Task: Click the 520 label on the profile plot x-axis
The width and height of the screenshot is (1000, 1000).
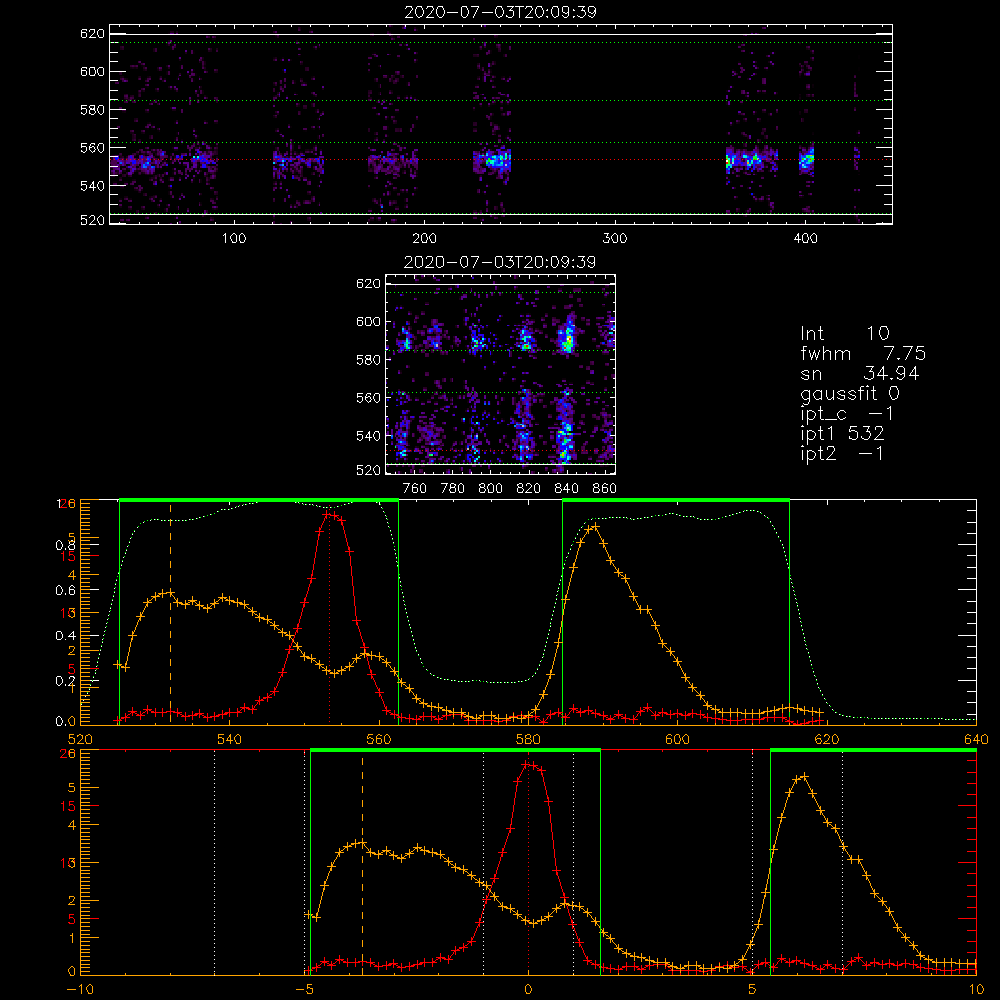Action: [80, 739]
